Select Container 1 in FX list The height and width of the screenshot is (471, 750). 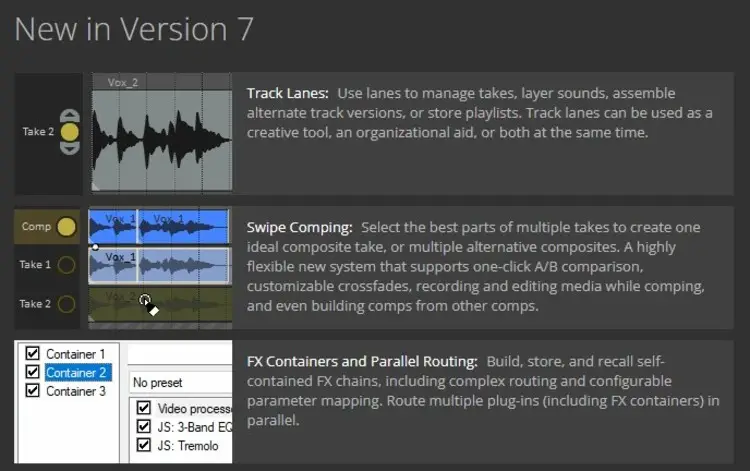[x=76, y=354]
